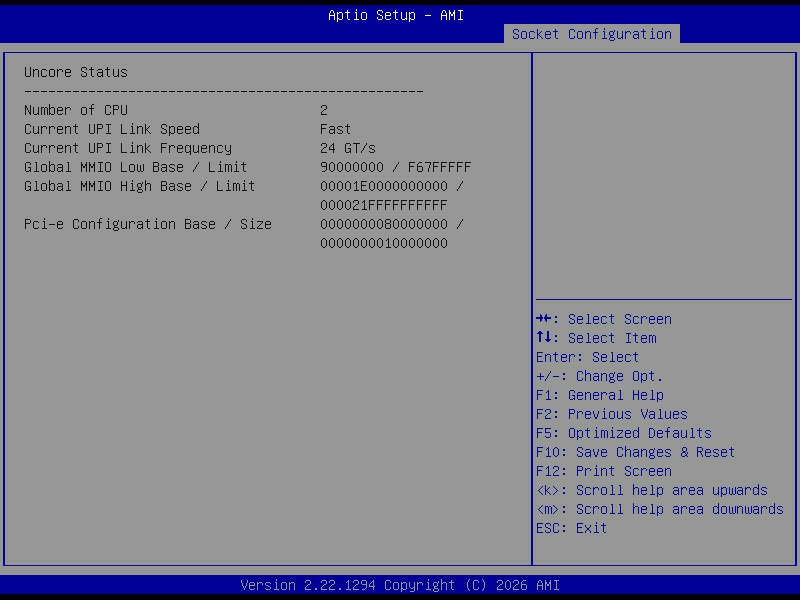Click the Fast link speed value
Screen dimensions: 800x600
335,129
